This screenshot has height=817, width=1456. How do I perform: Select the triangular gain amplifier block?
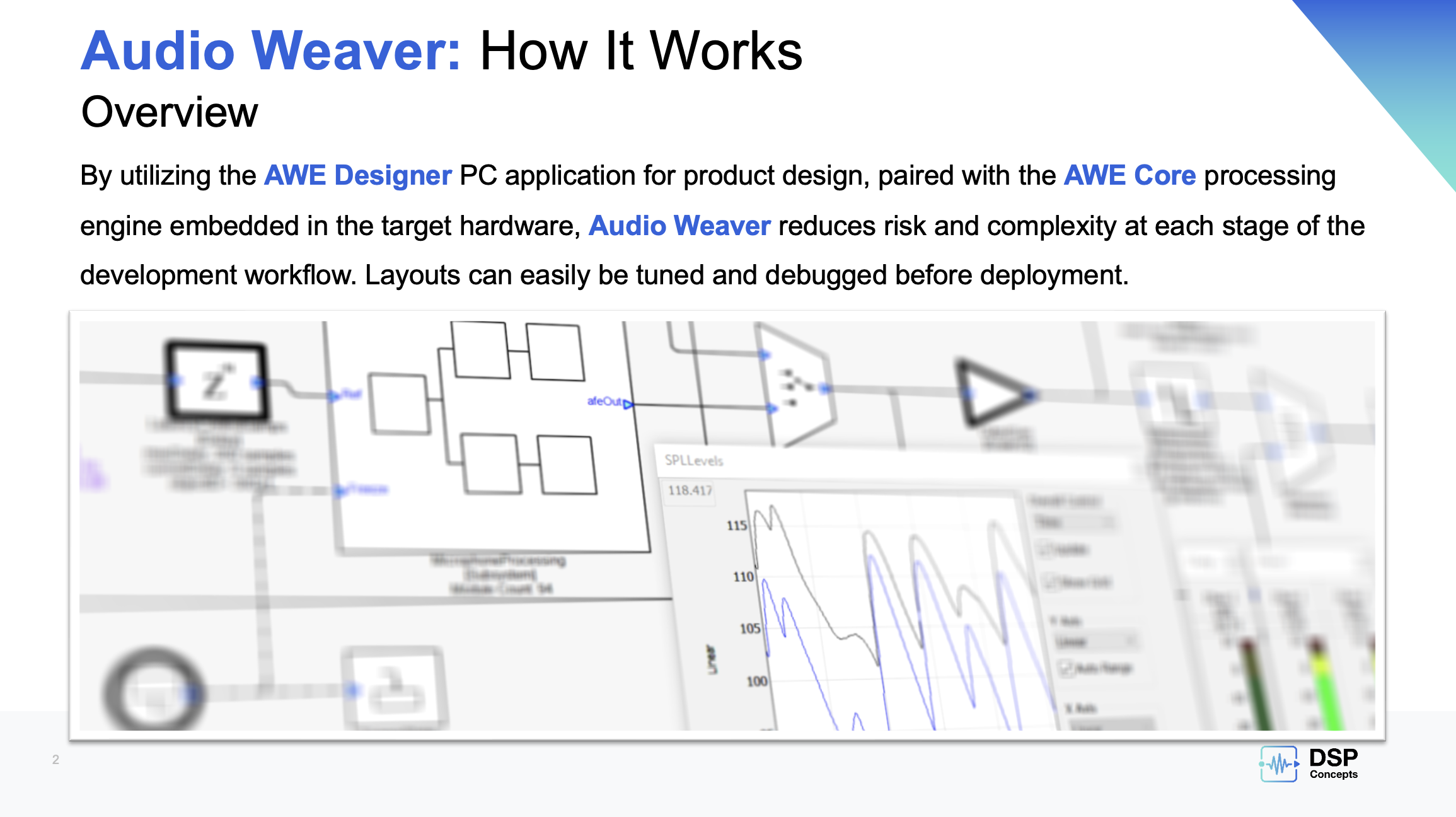pyautogui.click(x=995, y=392)
